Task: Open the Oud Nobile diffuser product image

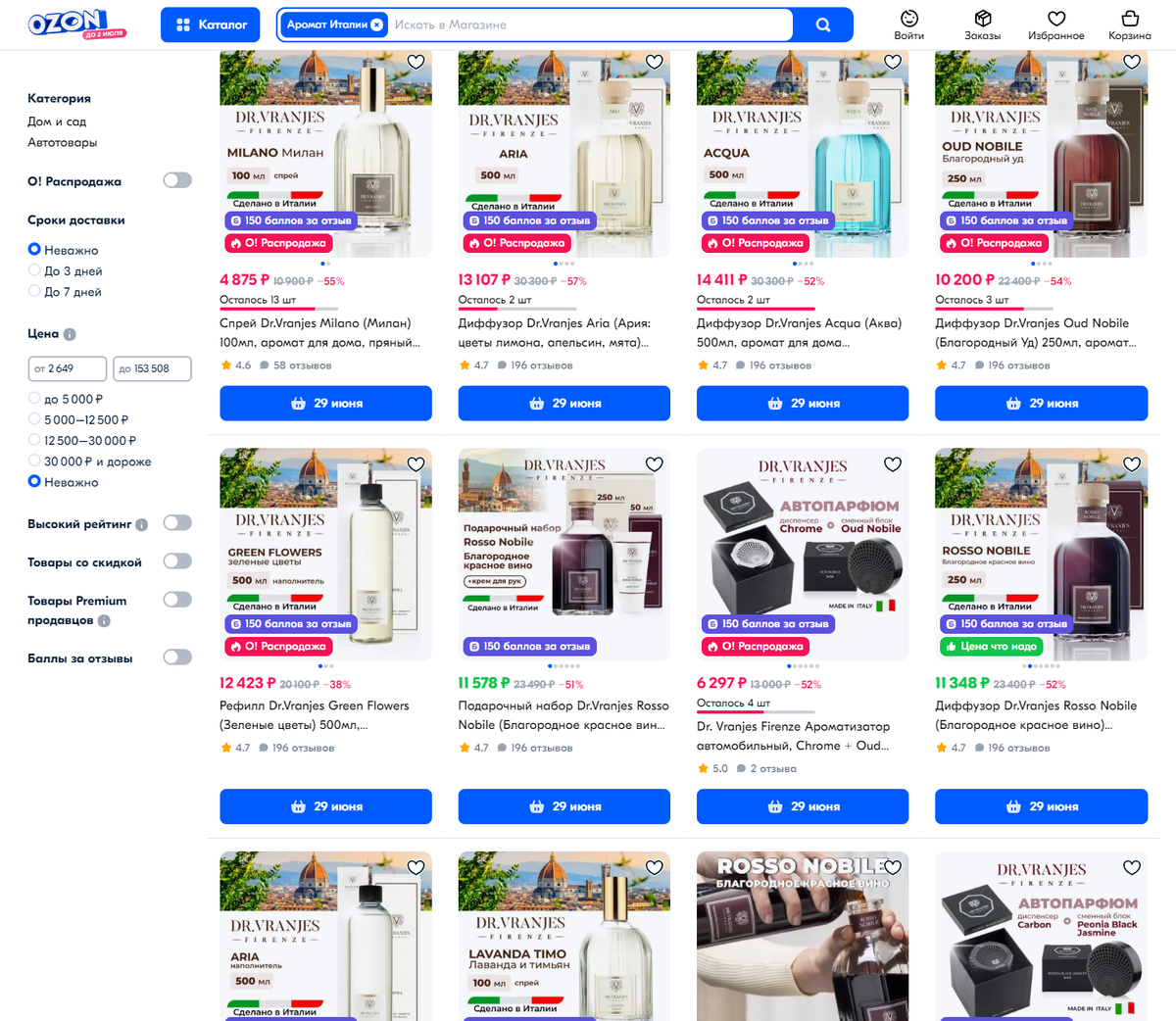Action: tap(1041, 154)
